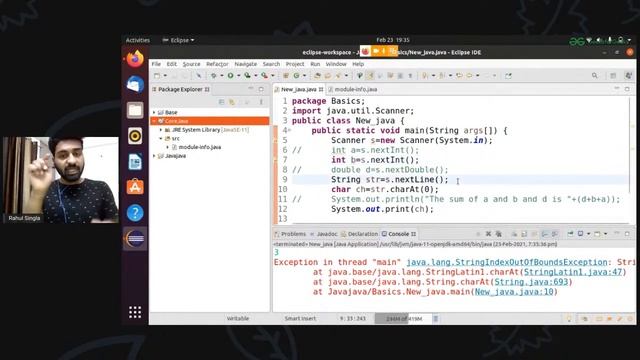Click Remove All Terminated Launches icon
The width and height of the screenshot is (640, 360).
[498, 234]
